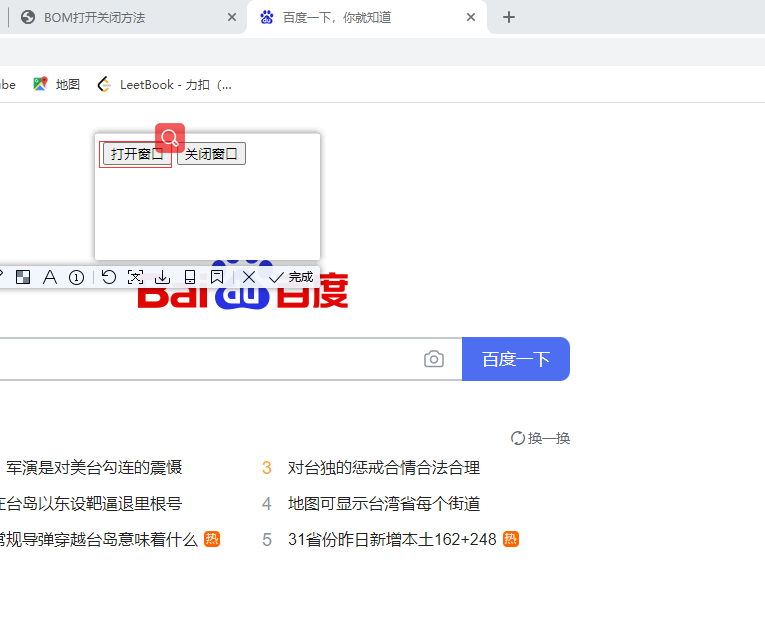Refresh hot list with 换一换
Viewport: 765px width, 625px height.
click(x=540, y=438)
